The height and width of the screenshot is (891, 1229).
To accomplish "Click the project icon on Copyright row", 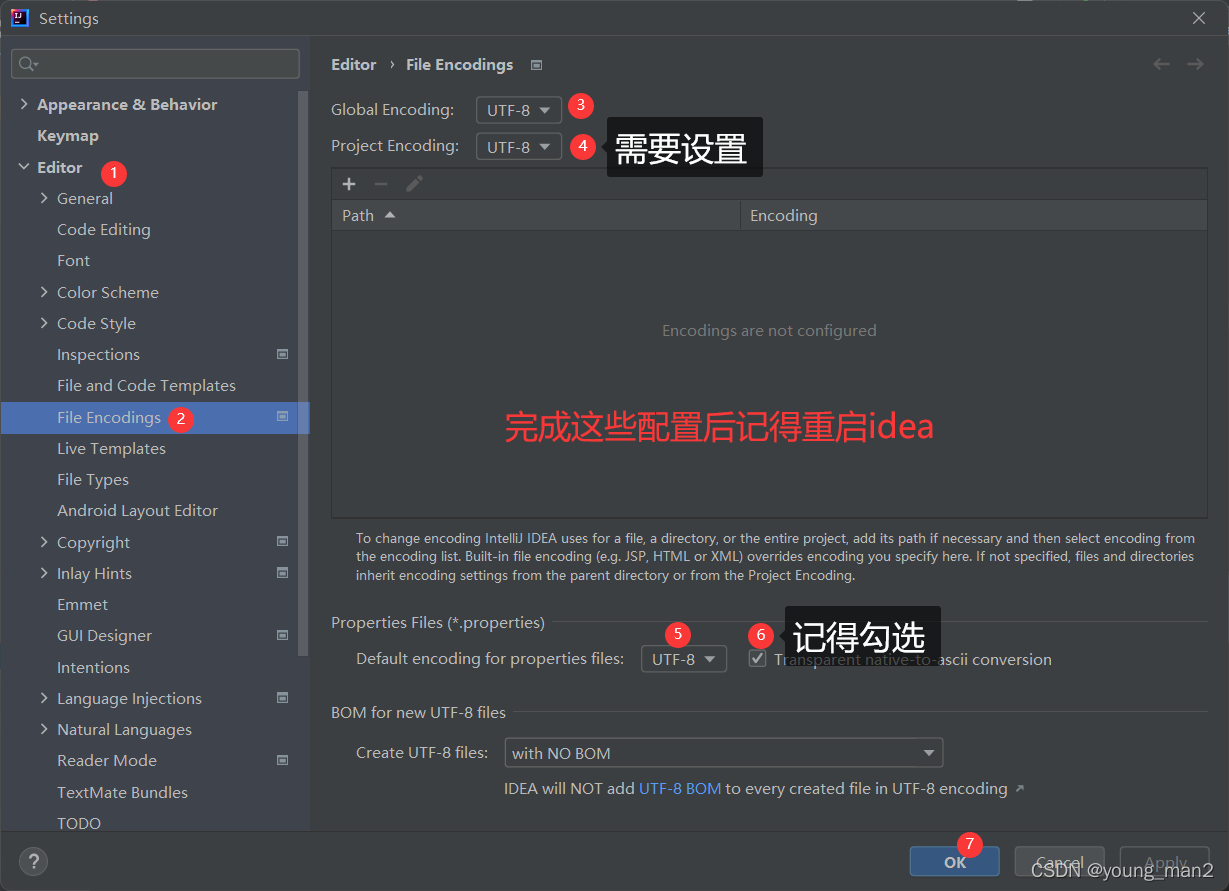I will 283,542.
